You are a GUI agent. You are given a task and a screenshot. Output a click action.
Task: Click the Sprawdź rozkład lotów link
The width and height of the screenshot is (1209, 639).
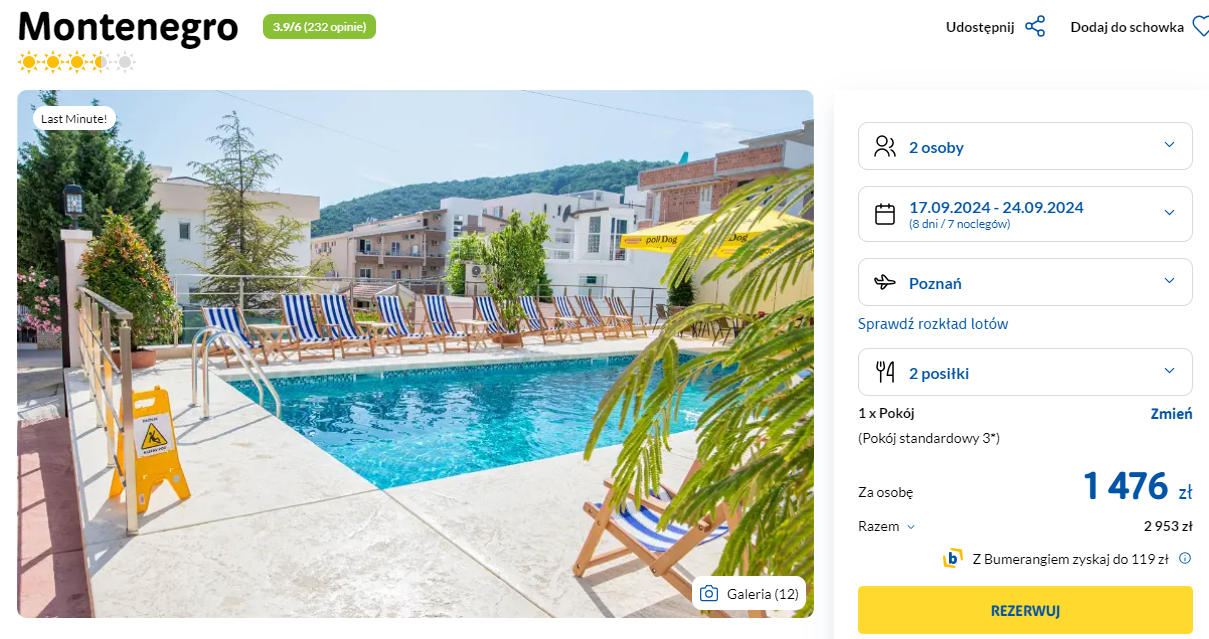coord(933,324)
